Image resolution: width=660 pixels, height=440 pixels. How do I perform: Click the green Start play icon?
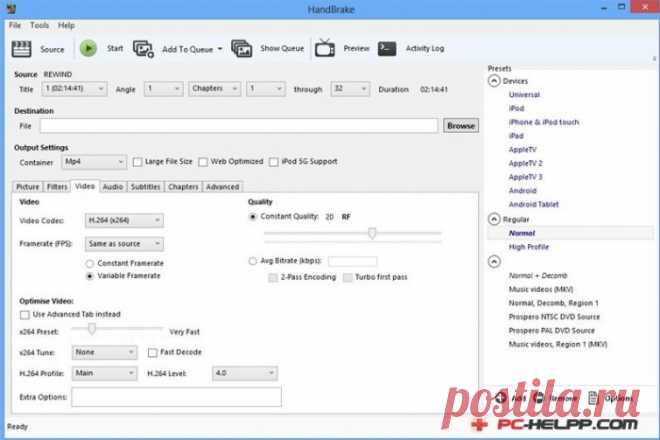[88, 48]
